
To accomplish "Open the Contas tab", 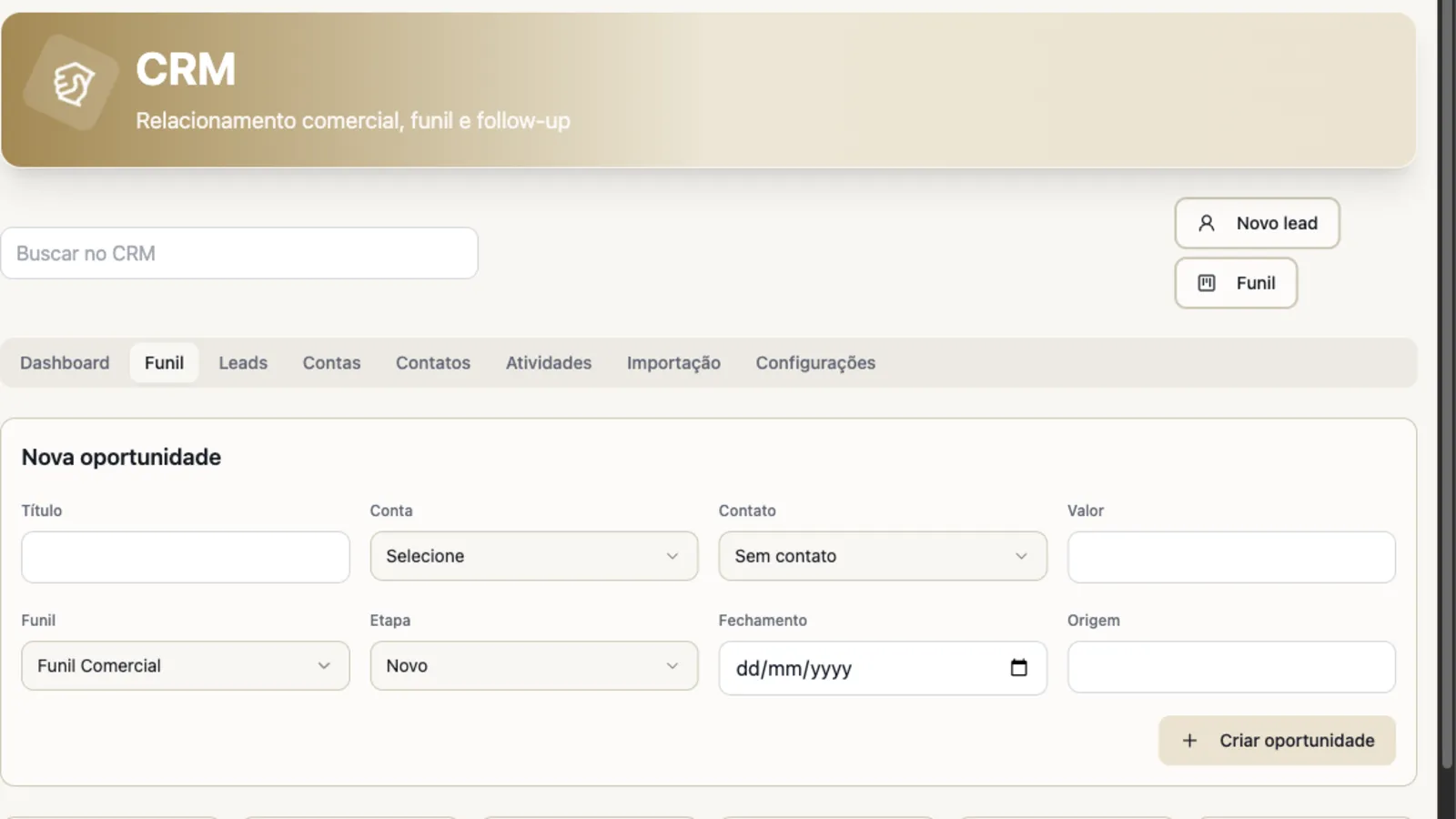I will tap(331, 363).
